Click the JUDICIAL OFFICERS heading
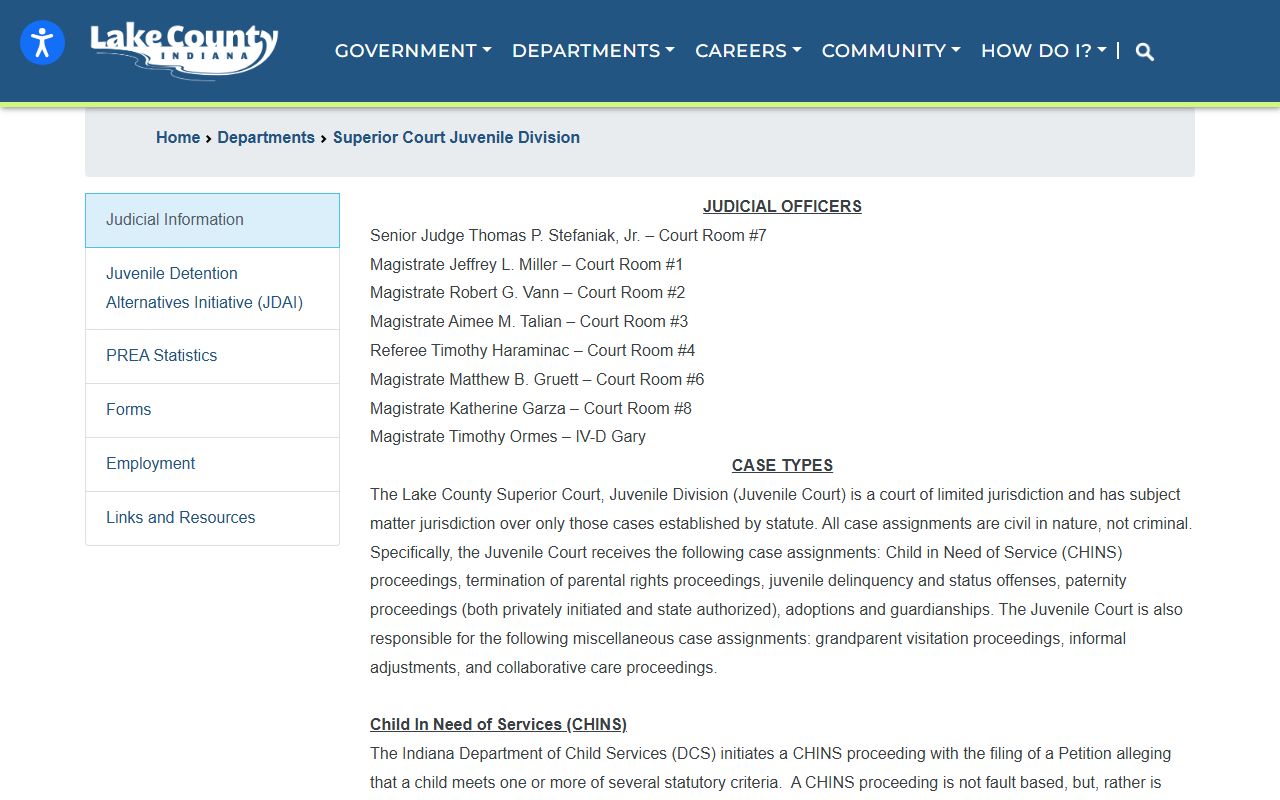 (782, 207)
